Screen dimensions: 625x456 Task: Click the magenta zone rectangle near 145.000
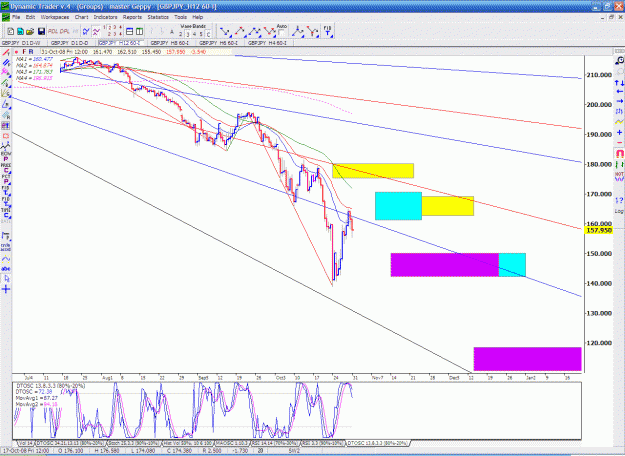(x=444, y=265)
